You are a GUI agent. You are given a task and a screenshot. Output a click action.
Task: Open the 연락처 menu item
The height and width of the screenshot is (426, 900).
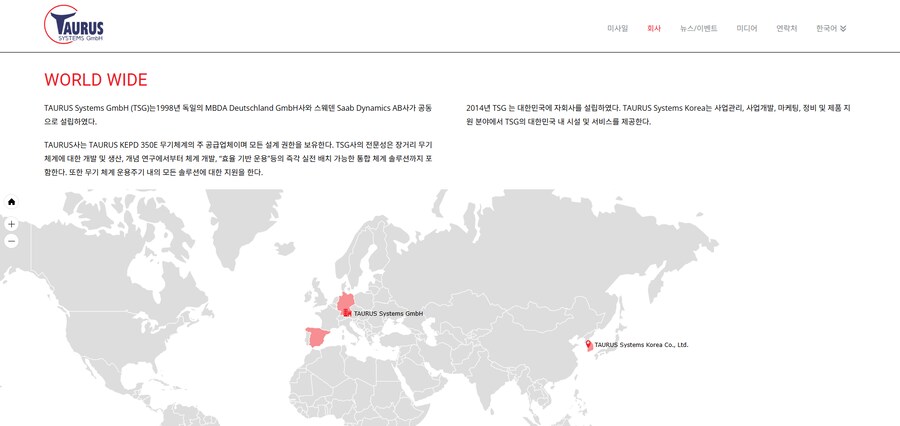786,28
